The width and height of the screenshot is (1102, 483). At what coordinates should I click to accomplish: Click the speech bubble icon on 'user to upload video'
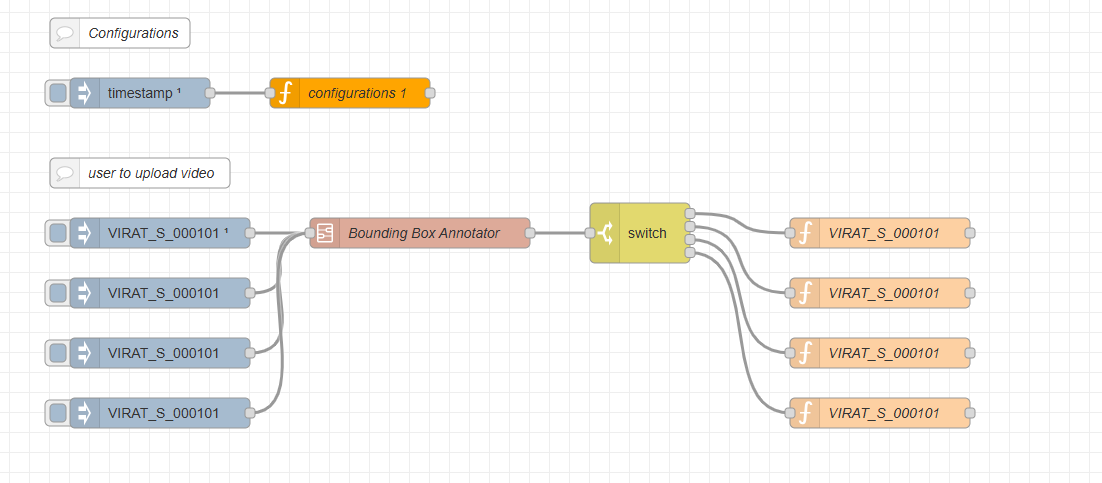click(x=65, y=173)
